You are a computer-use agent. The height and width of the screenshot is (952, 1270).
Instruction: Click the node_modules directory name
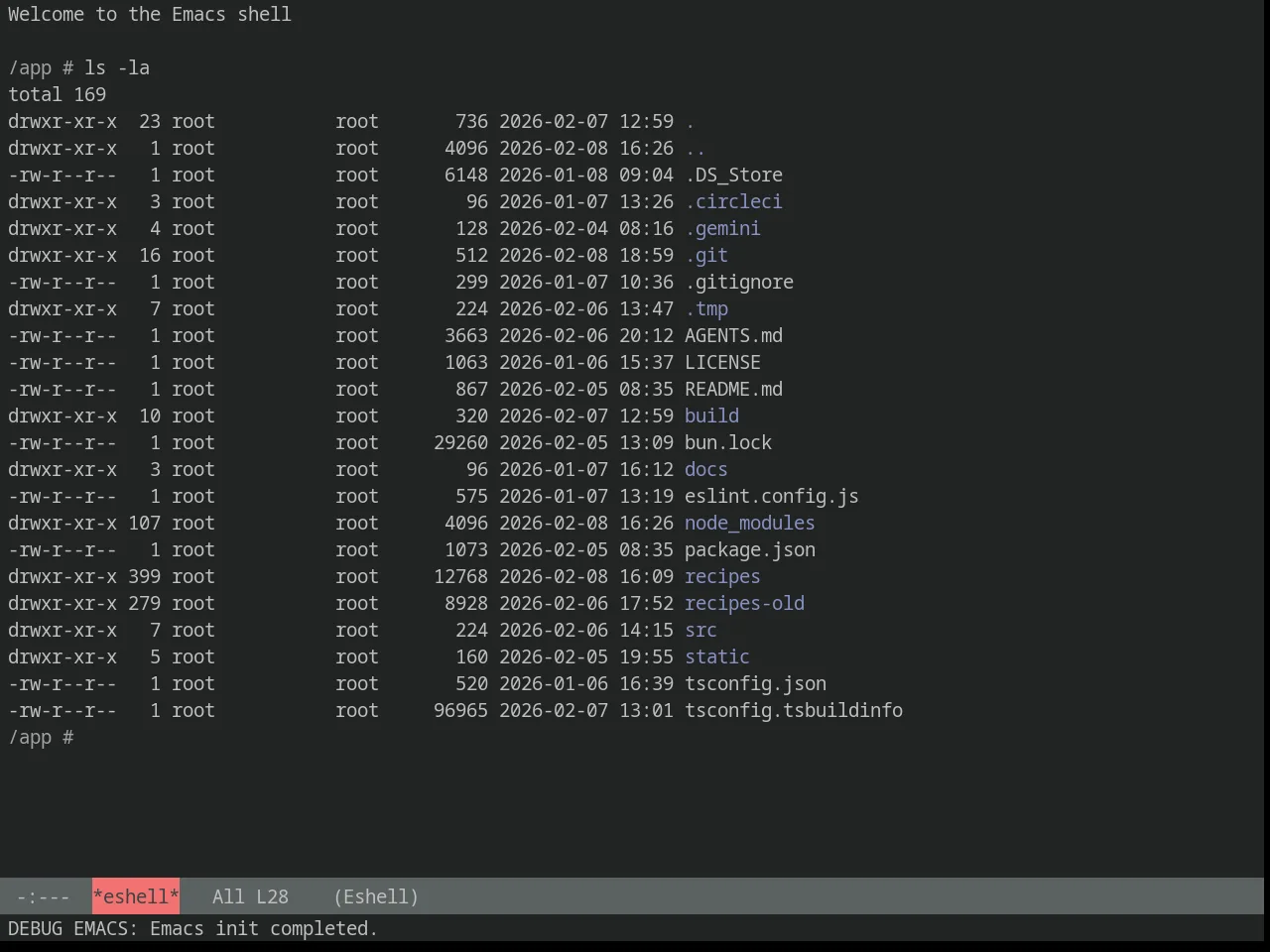750,523
